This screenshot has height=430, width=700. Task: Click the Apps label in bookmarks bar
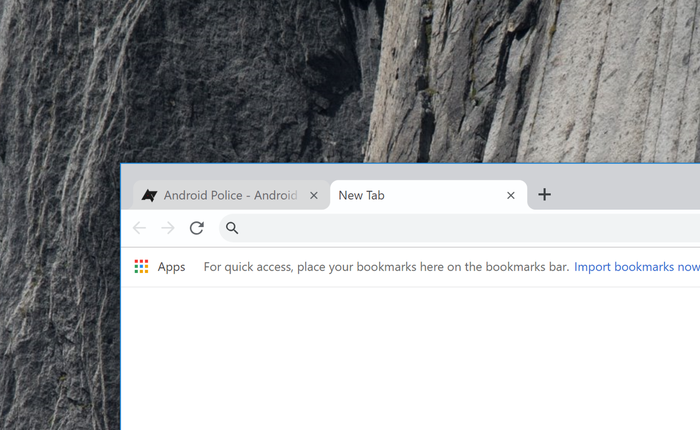(x=171, y=267)
